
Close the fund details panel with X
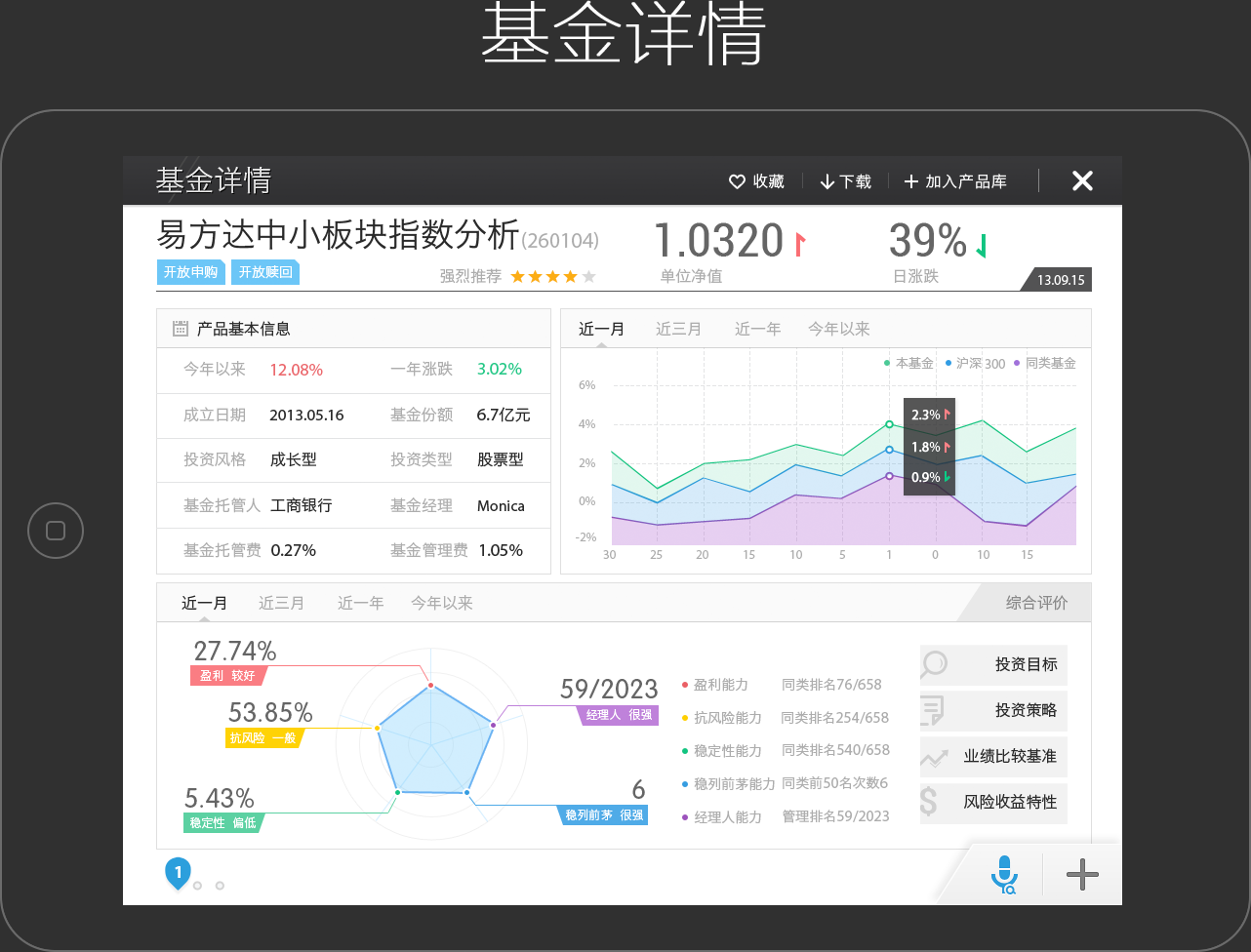[x=1082, y=180]
